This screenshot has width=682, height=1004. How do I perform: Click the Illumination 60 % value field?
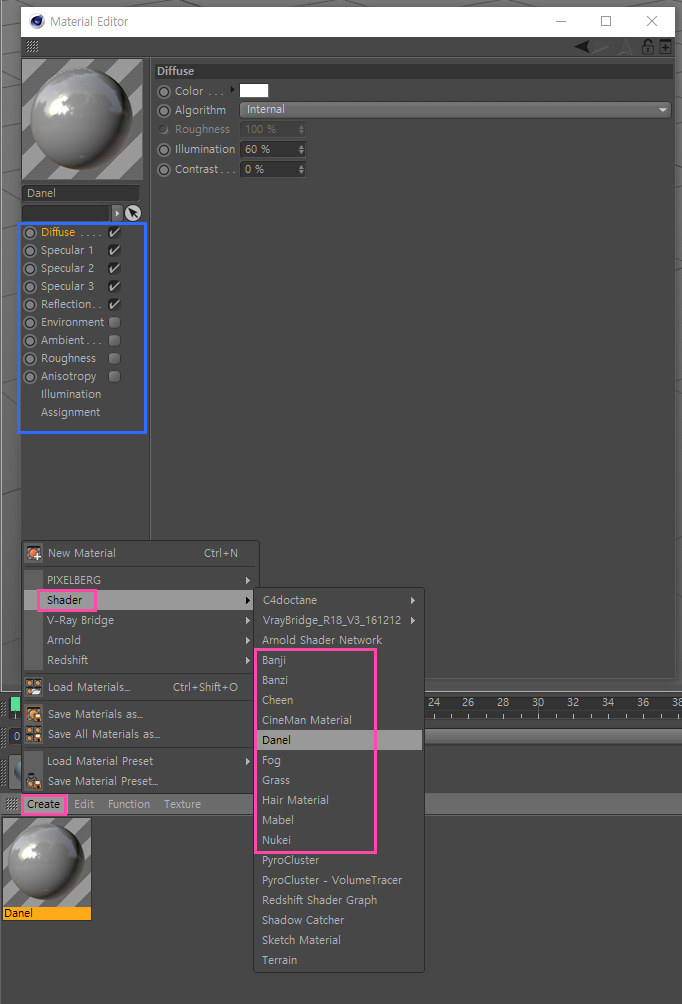tap(269, 149)
